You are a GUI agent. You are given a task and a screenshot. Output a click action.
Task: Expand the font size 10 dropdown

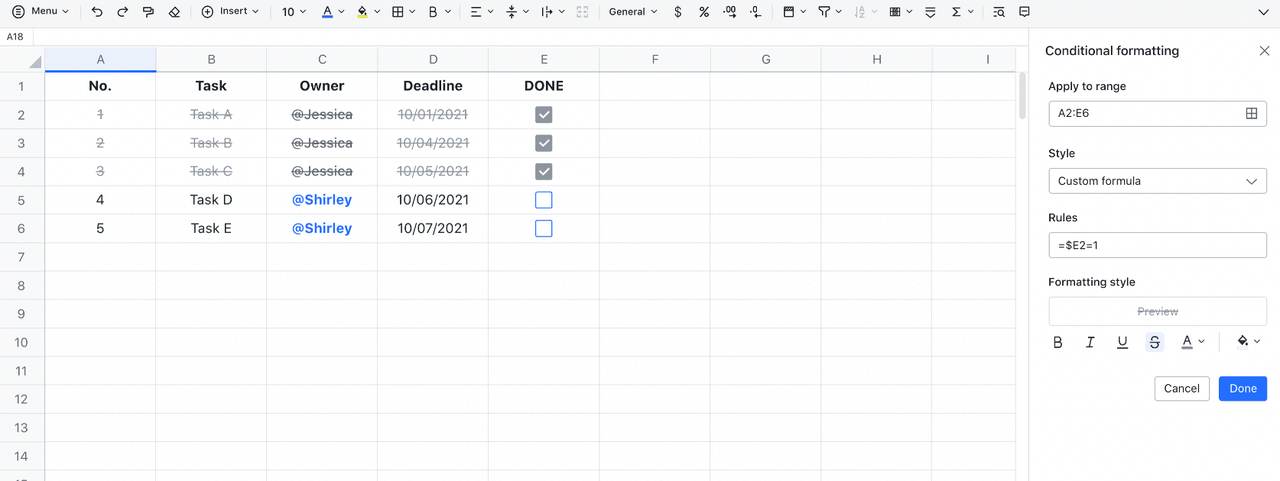click(294, 12)
